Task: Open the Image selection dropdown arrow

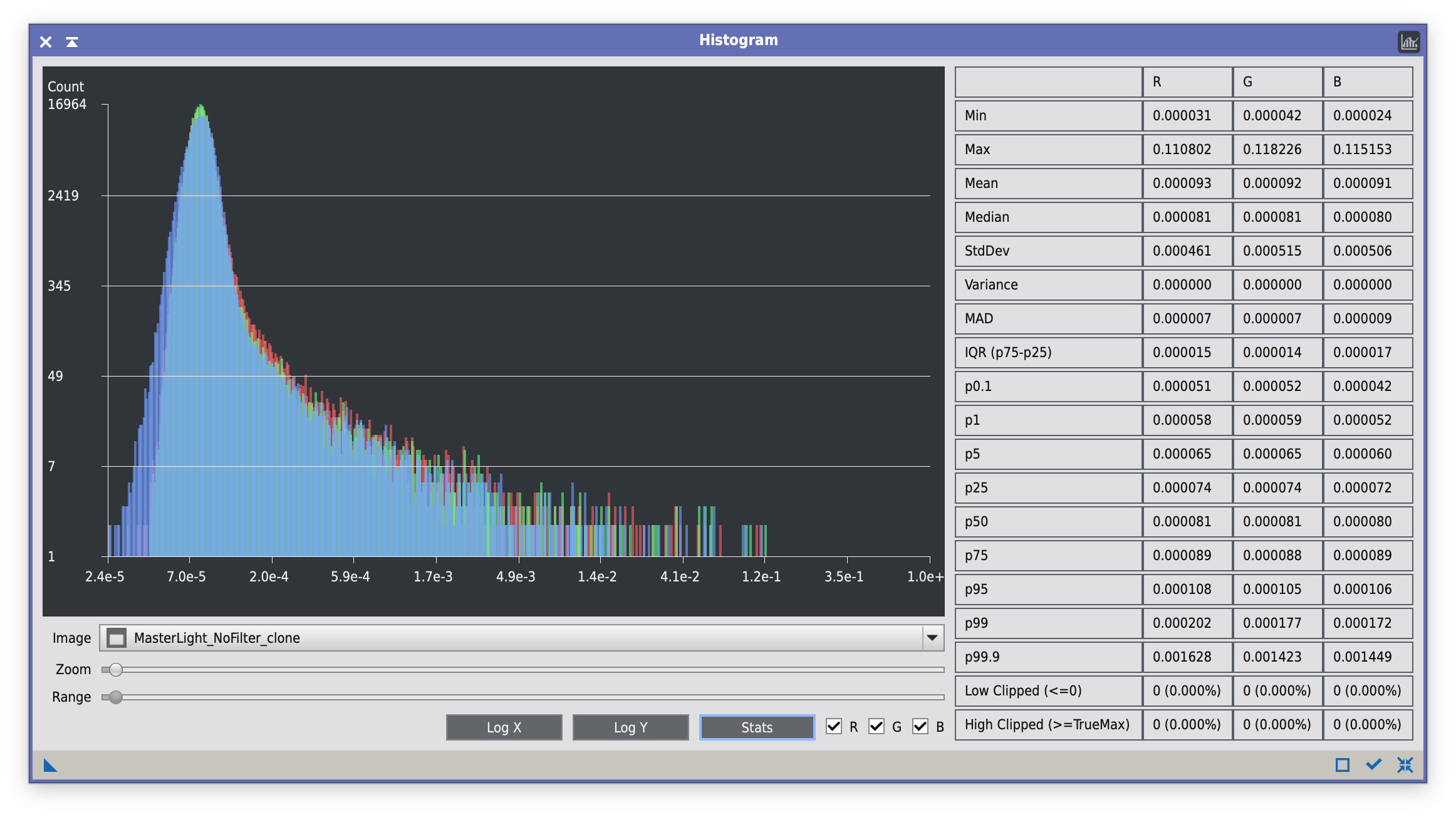Action: (932, 638)
